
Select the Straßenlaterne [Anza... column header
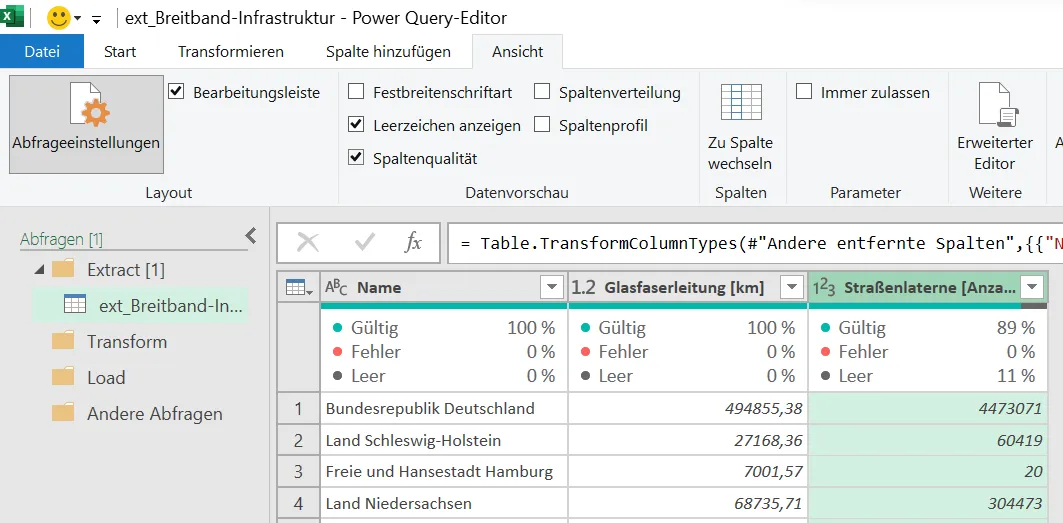[x=928, y=288]
